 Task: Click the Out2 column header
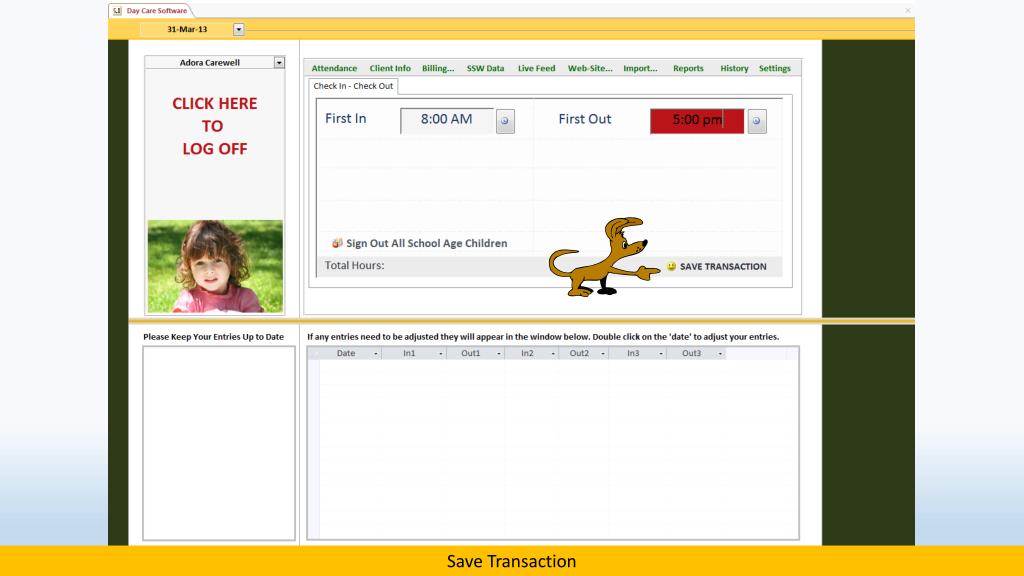579,353
